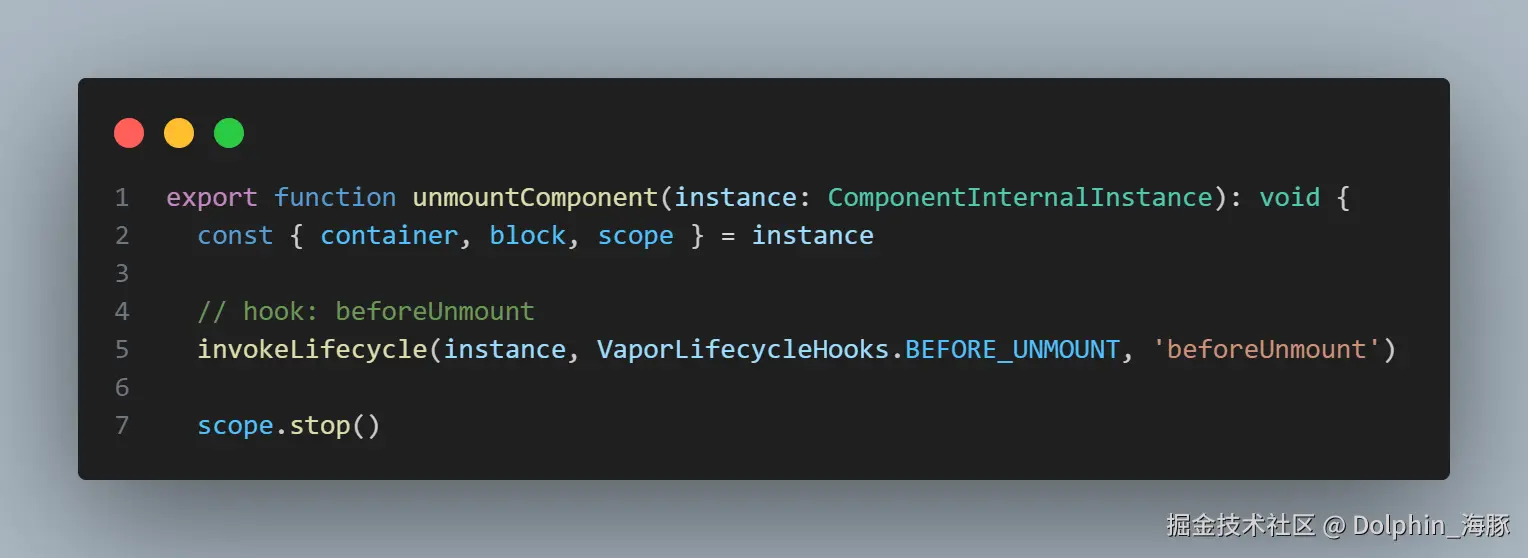1528x558 pixels.
Task: Click the container variable in destructuring
Action: [x=388, y=236]
